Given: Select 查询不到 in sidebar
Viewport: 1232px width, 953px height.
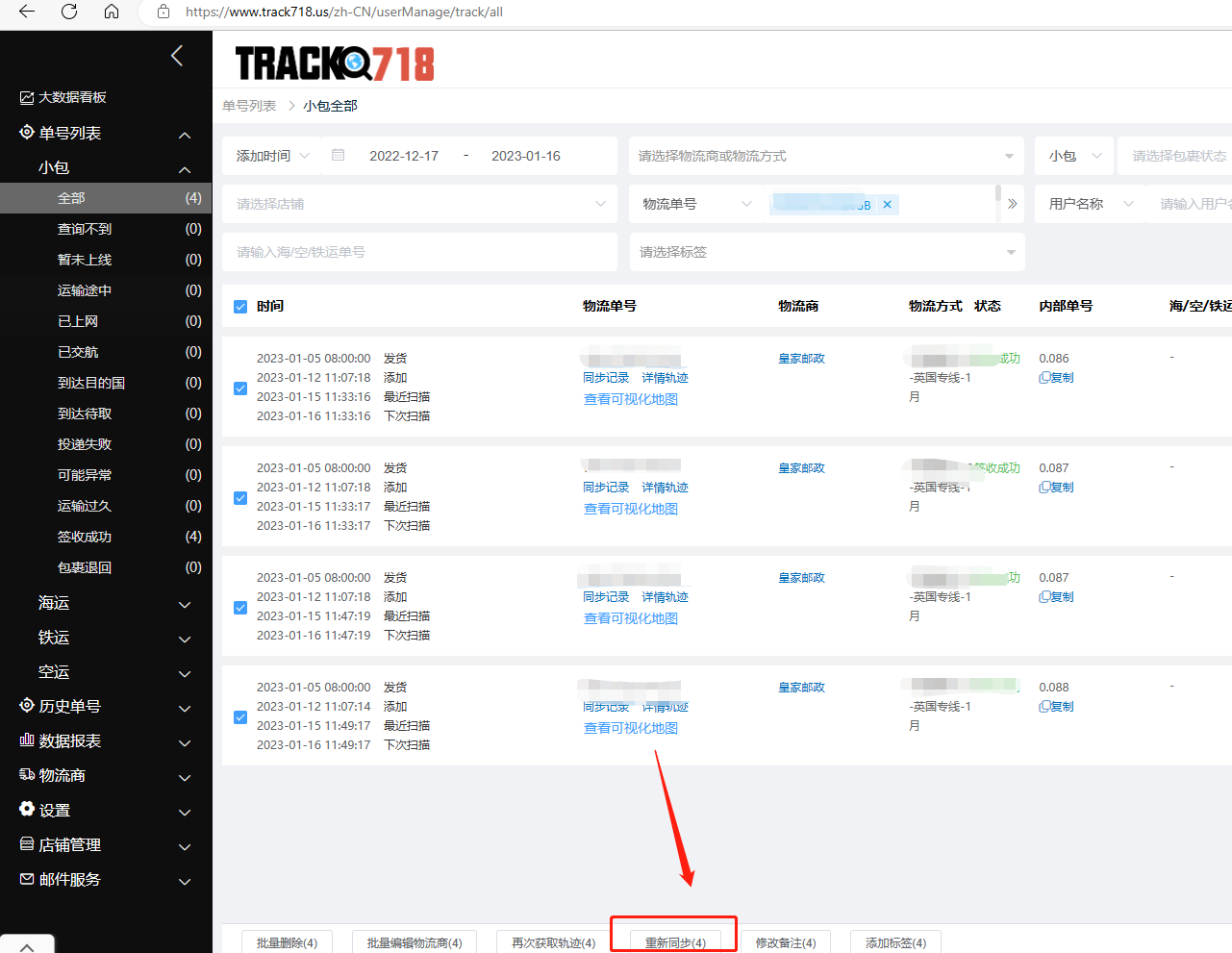Looking at the screenshot, I should [x=106, y=229].
